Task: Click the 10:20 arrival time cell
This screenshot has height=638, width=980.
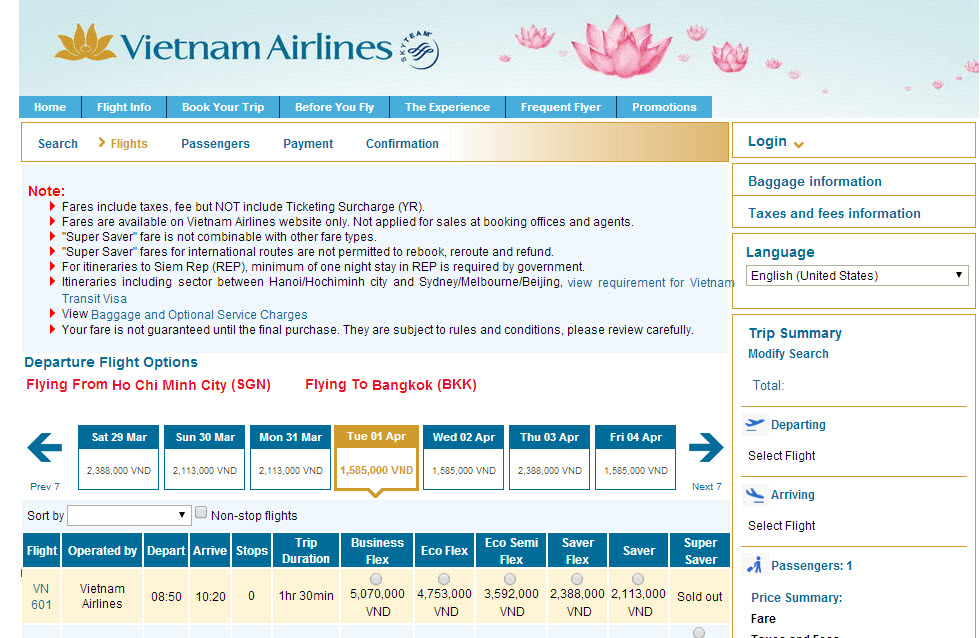Action: click(x=210, y=597)
